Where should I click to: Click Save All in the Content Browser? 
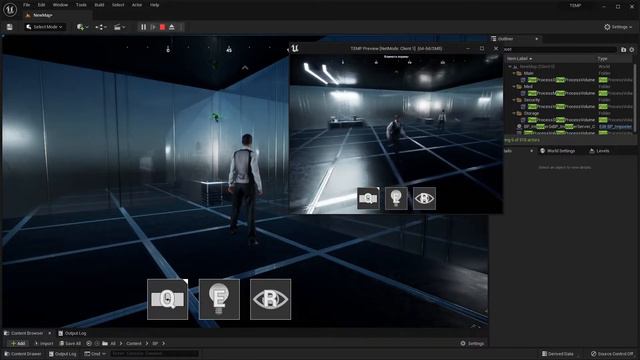pyautogui.click(x=70, y=343)
